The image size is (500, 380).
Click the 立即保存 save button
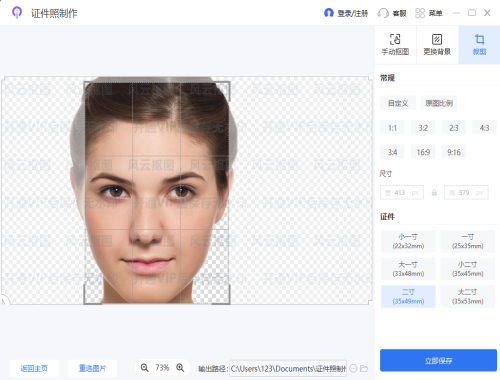pyautogui.click(x=438, y=360)
